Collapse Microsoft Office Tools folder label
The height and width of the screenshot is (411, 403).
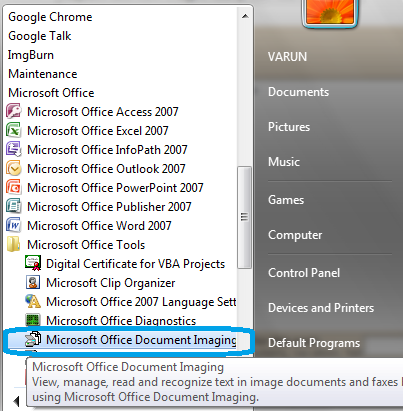click(86, 245)
